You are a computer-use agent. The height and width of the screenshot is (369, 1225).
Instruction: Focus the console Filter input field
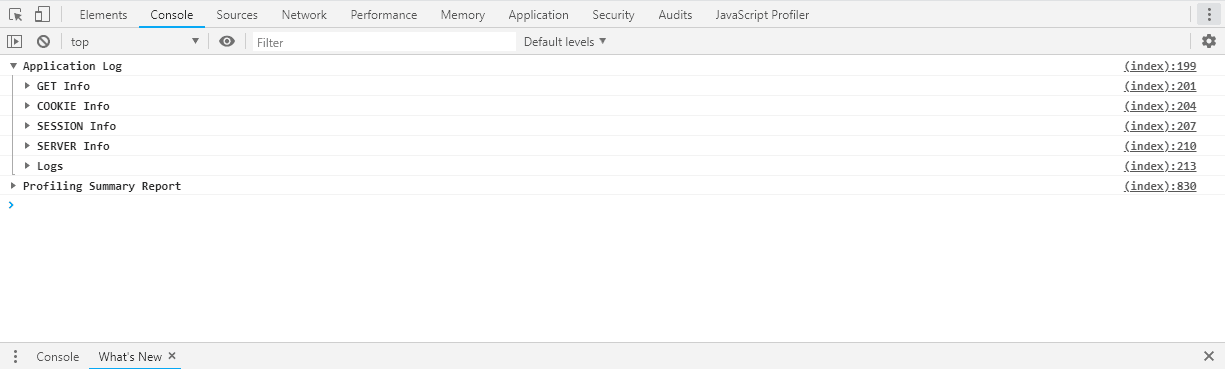(384, 42)
